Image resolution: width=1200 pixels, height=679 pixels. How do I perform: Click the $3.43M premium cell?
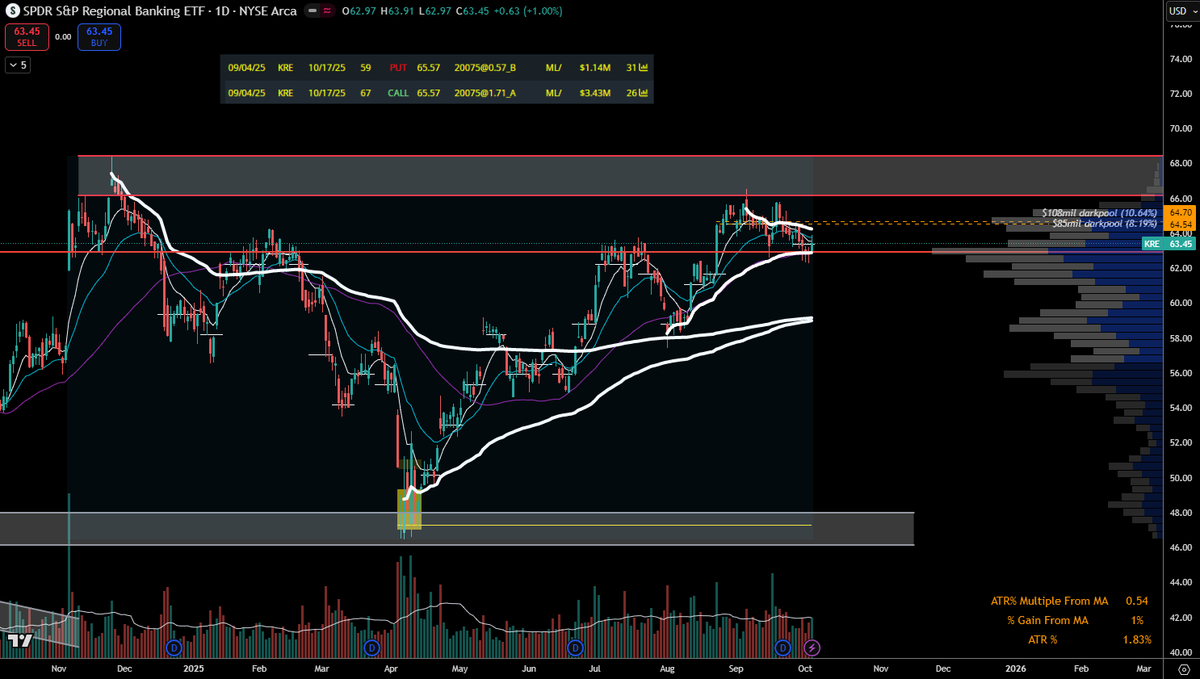click(595, 94)
